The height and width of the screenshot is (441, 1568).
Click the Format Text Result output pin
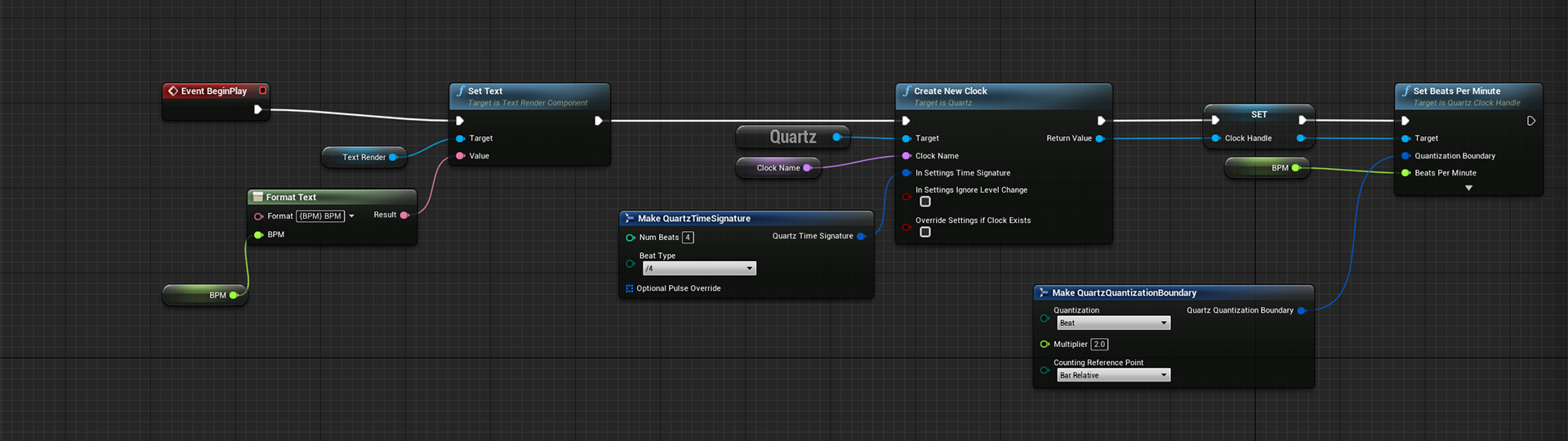[x=405, y=215]
